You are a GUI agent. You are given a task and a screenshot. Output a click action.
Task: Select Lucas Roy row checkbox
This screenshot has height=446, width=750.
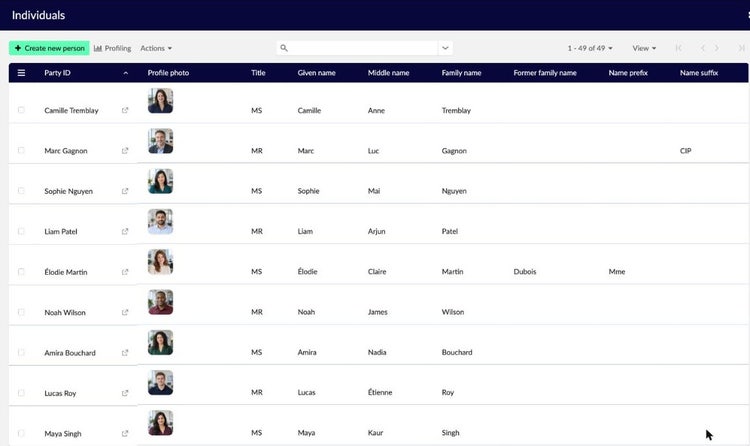pos(21,393)
